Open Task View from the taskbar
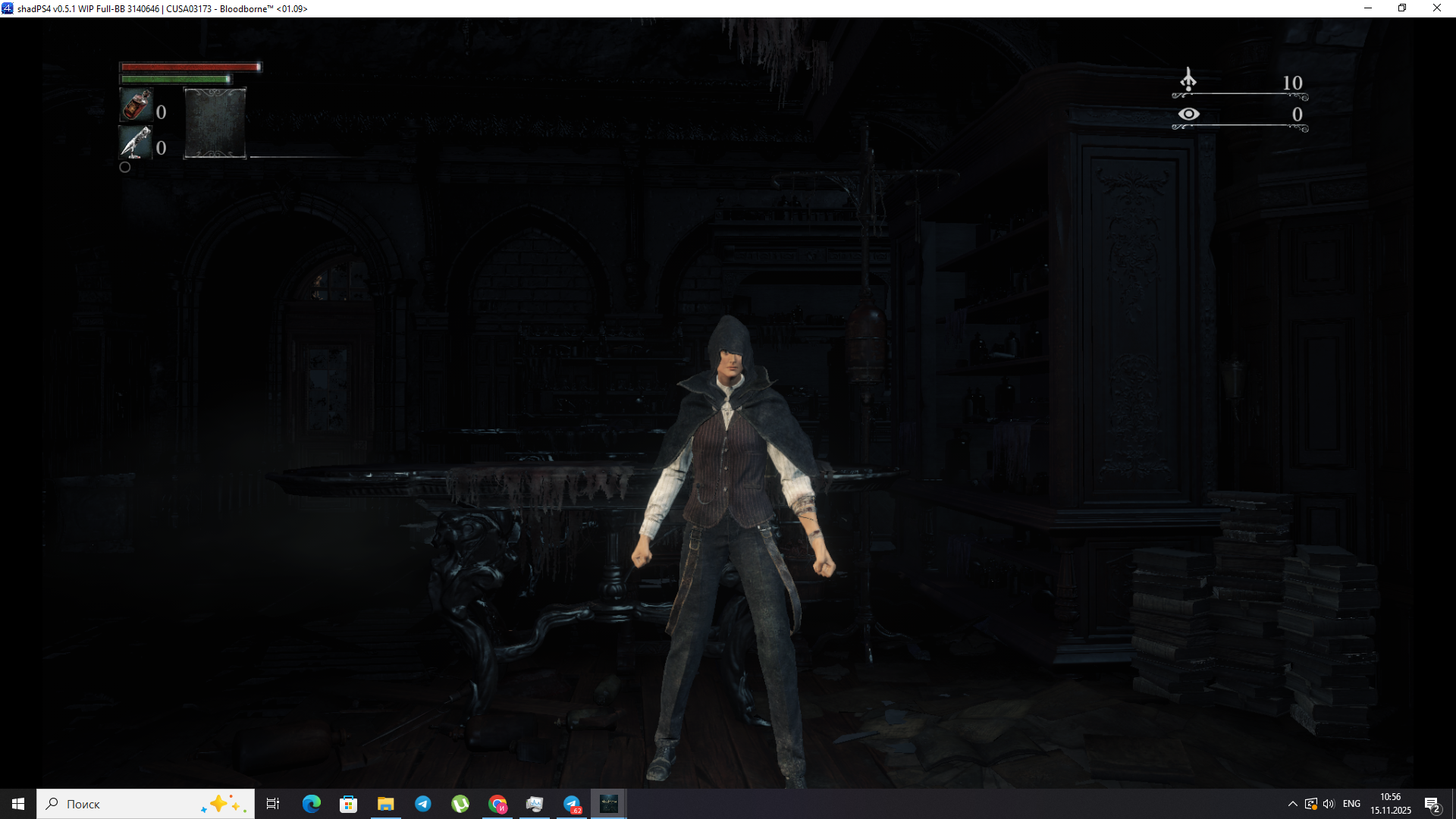 coord(273,804)
